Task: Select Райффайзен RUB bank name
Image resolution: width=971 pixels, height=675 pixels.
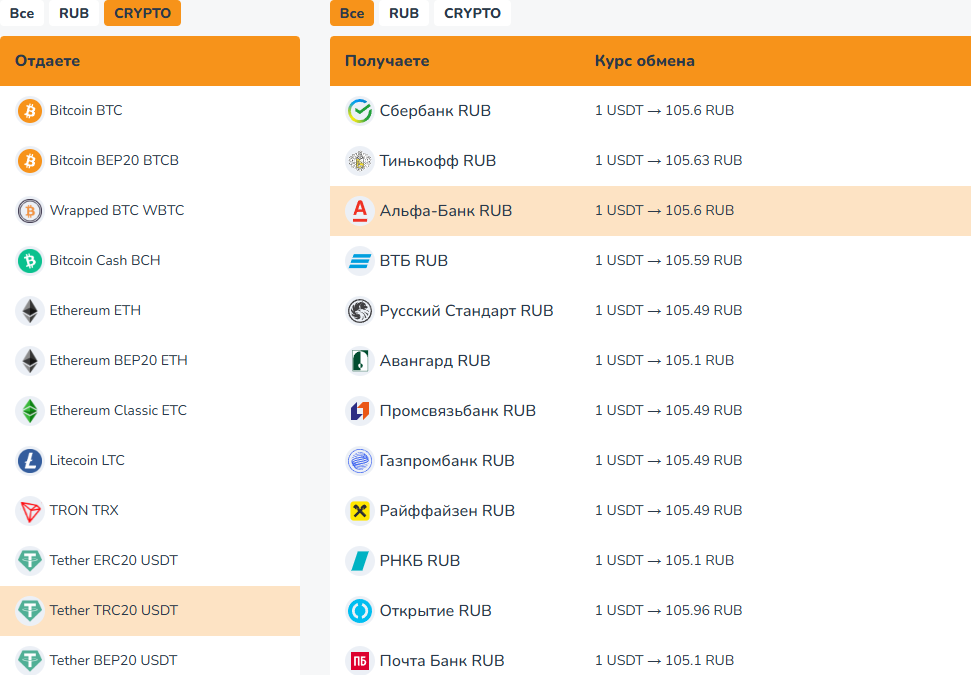Action: 447,511
